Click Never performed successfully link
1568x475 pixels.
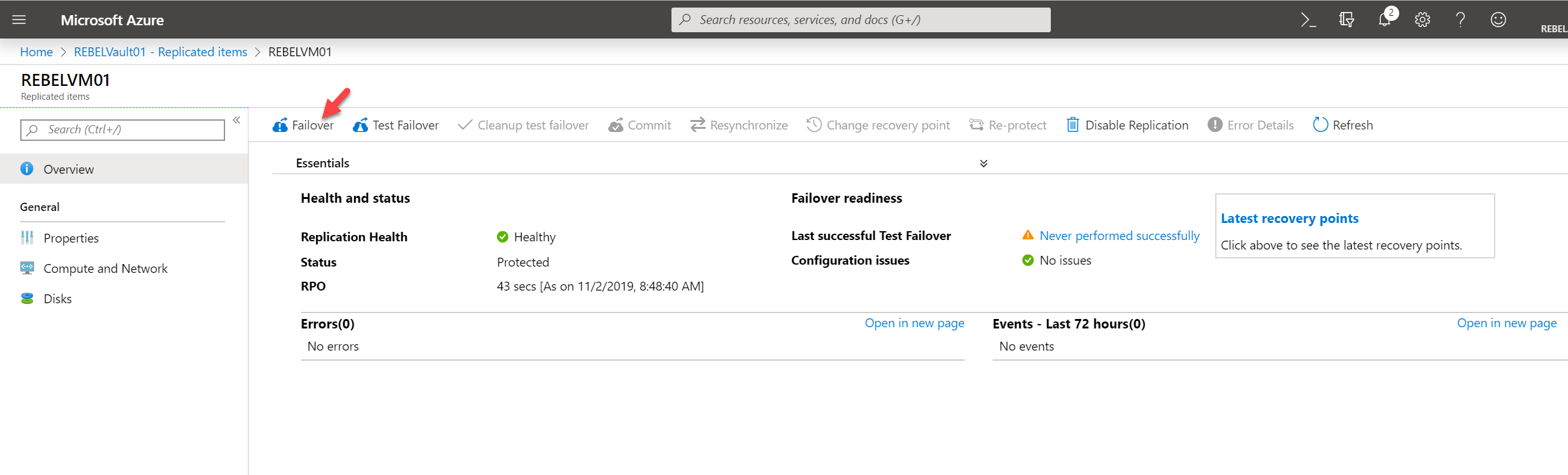tap(1120, 236)
